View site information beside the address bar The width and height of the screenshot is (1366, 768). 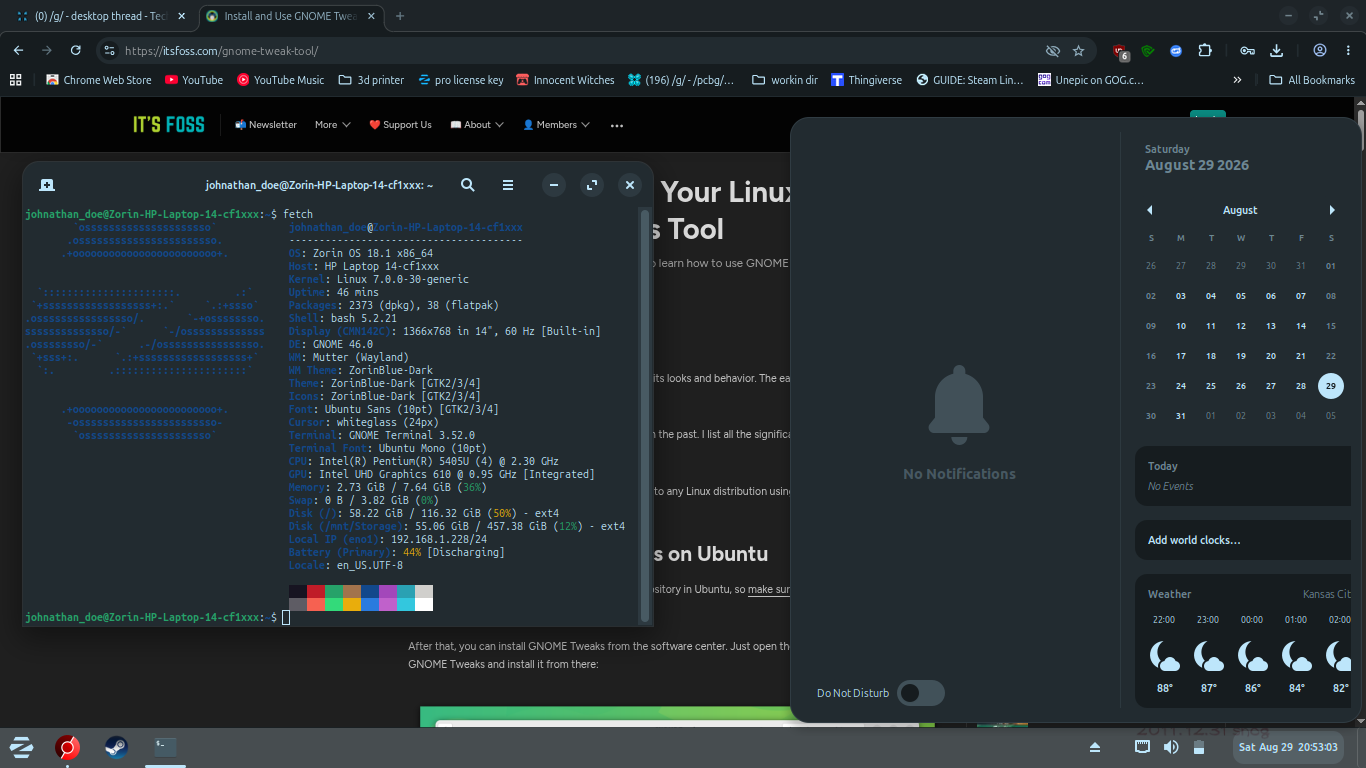pyautogui.click(x=110, y=50)
